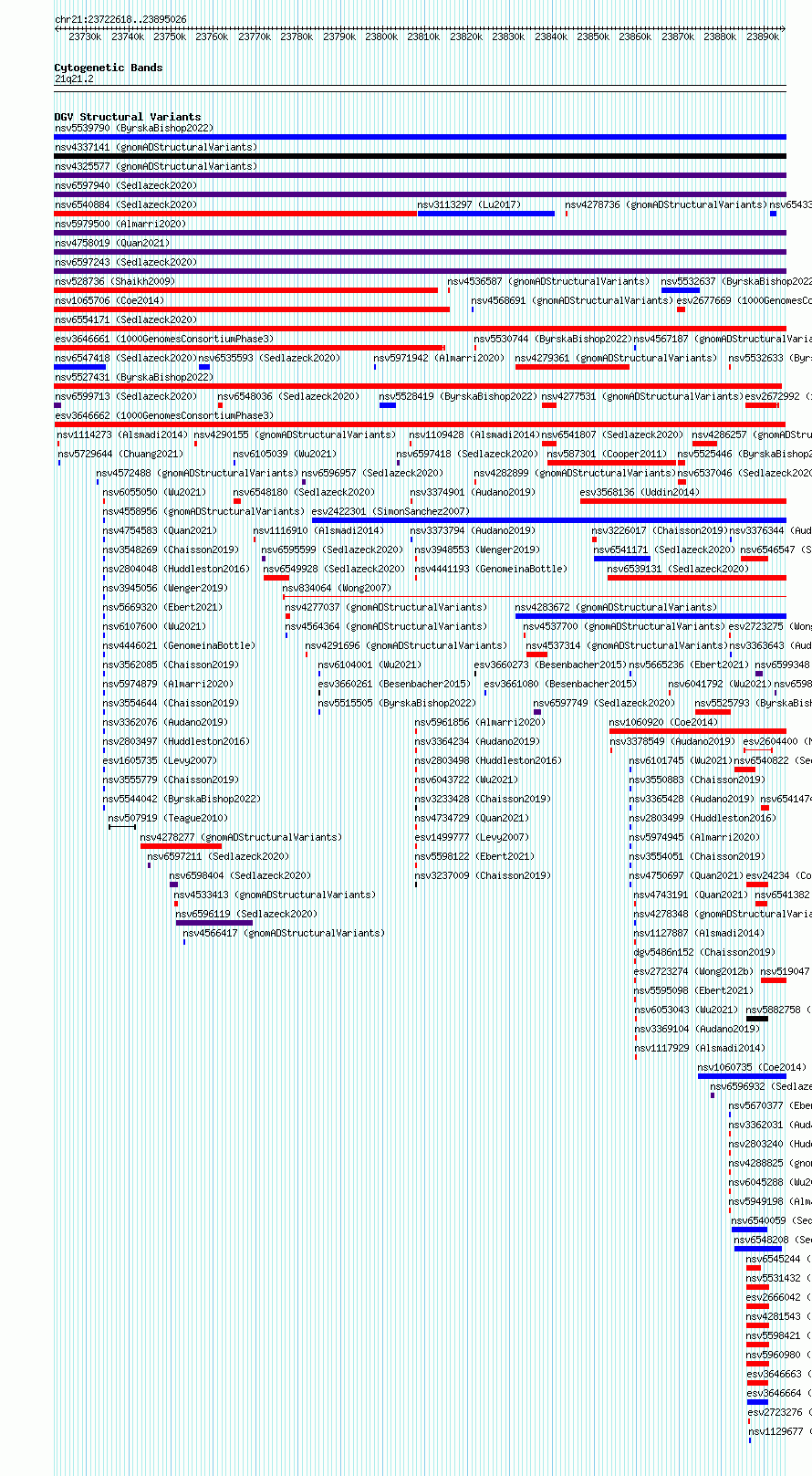Click the red bar under nsv6541807
The width and height of the screenshot is (812, 1476).
pos(548,444)
